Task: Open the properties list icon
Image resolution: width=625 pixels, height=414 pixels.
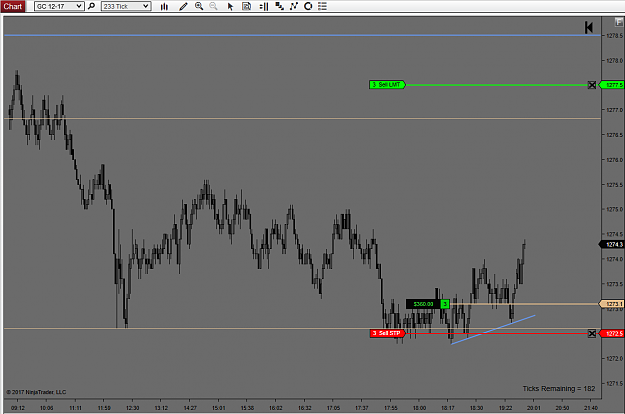Action: coord(322,6)
